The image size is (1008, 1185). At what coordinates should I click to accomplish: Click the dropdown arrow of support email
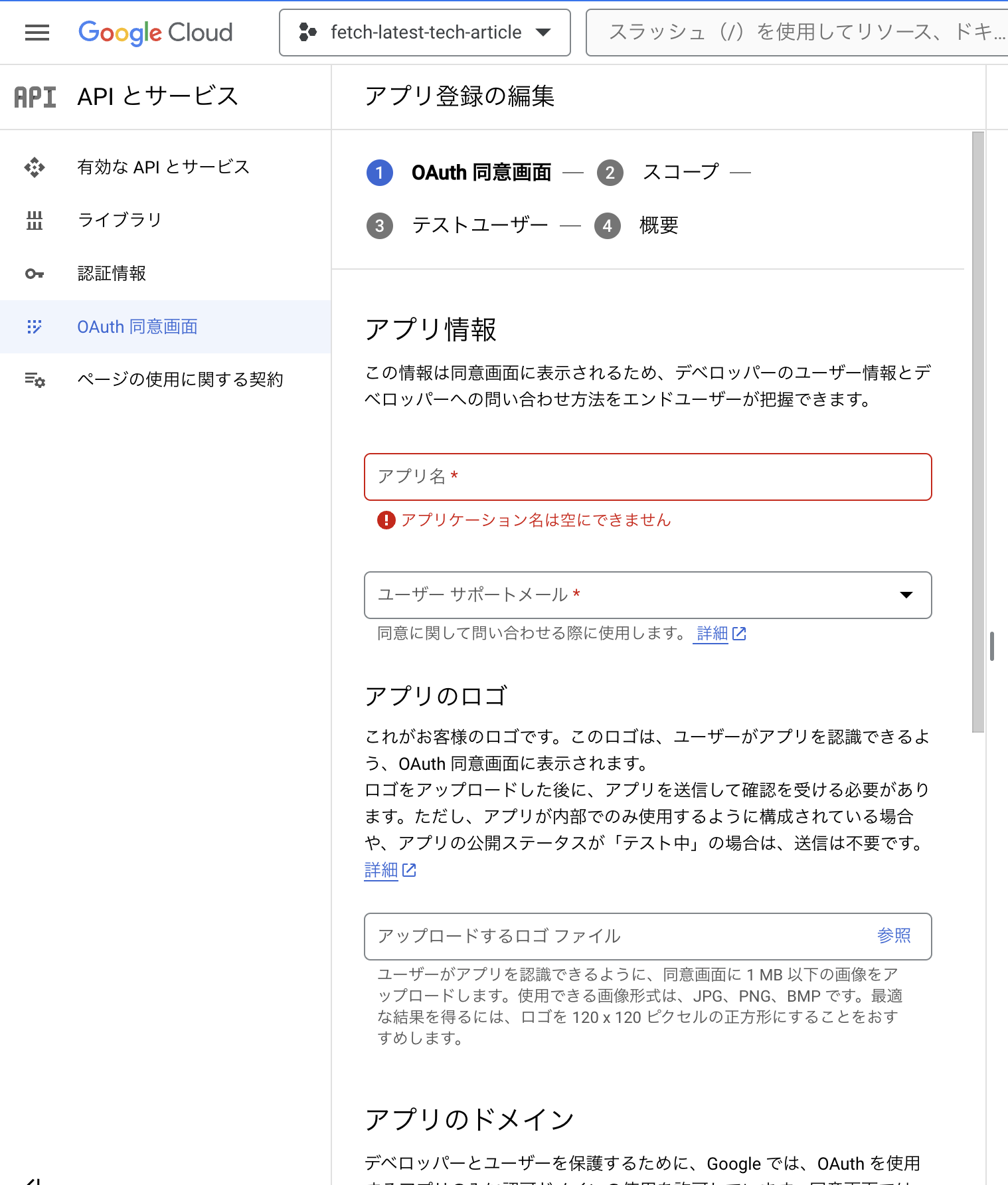pyautogui.click(x=906, y=595)
